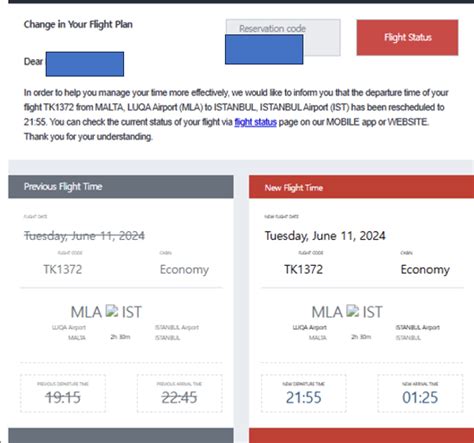The width and height of the screenshot is (474, 443).
Task: Click IST airport code in Previous Flight card
Action: click(132, 312)
